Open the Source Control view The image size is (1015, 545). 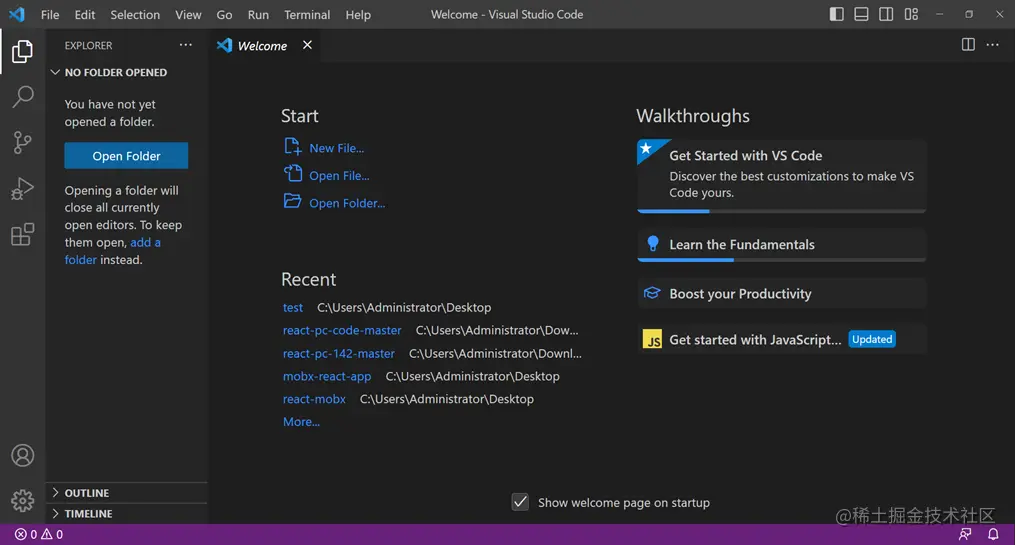click(22, 143)
